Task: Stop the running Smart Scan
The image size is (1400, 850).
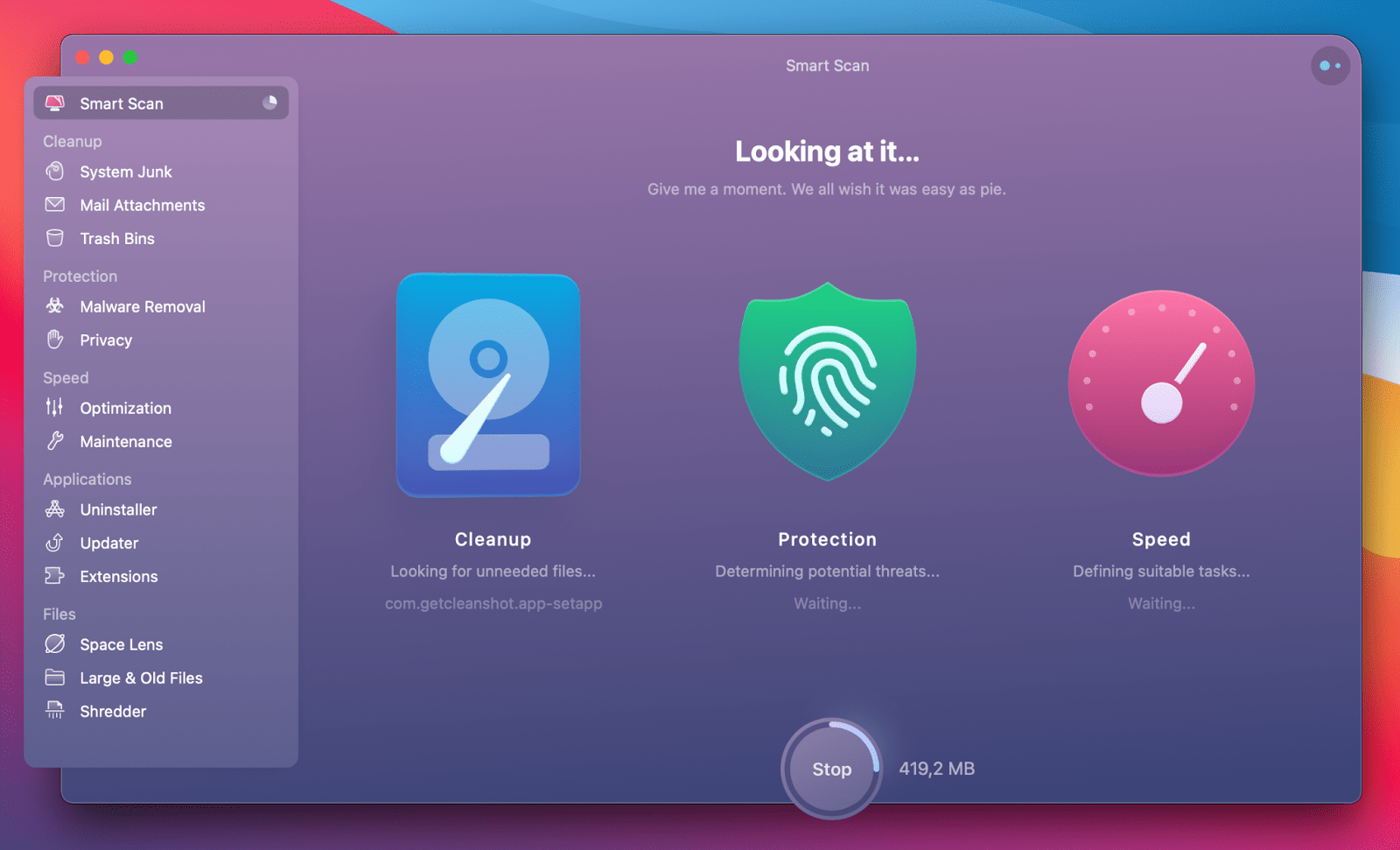Action: pos(830,769)
